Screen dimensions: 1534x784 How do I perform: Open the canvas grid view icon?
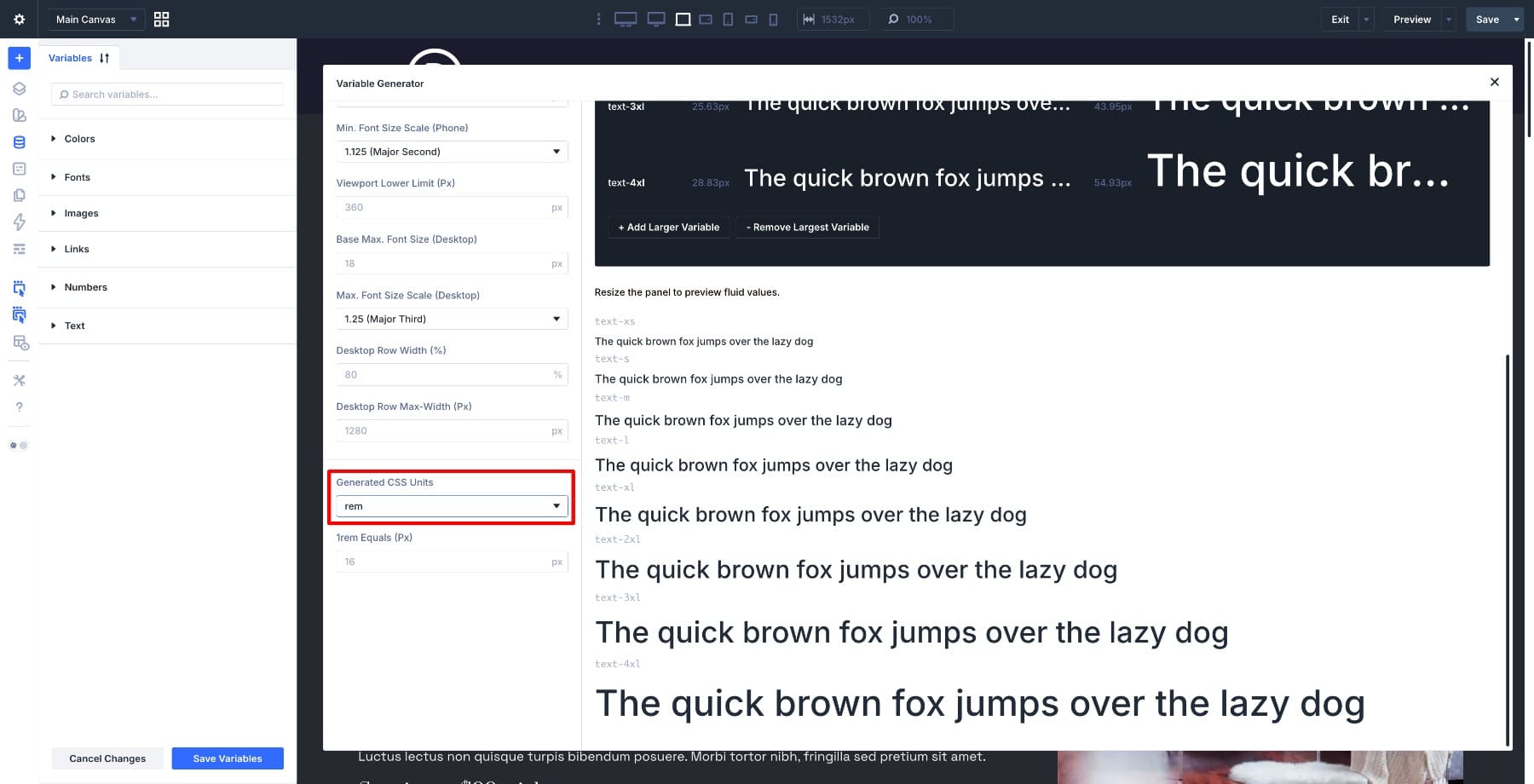(x=161, y=19)
